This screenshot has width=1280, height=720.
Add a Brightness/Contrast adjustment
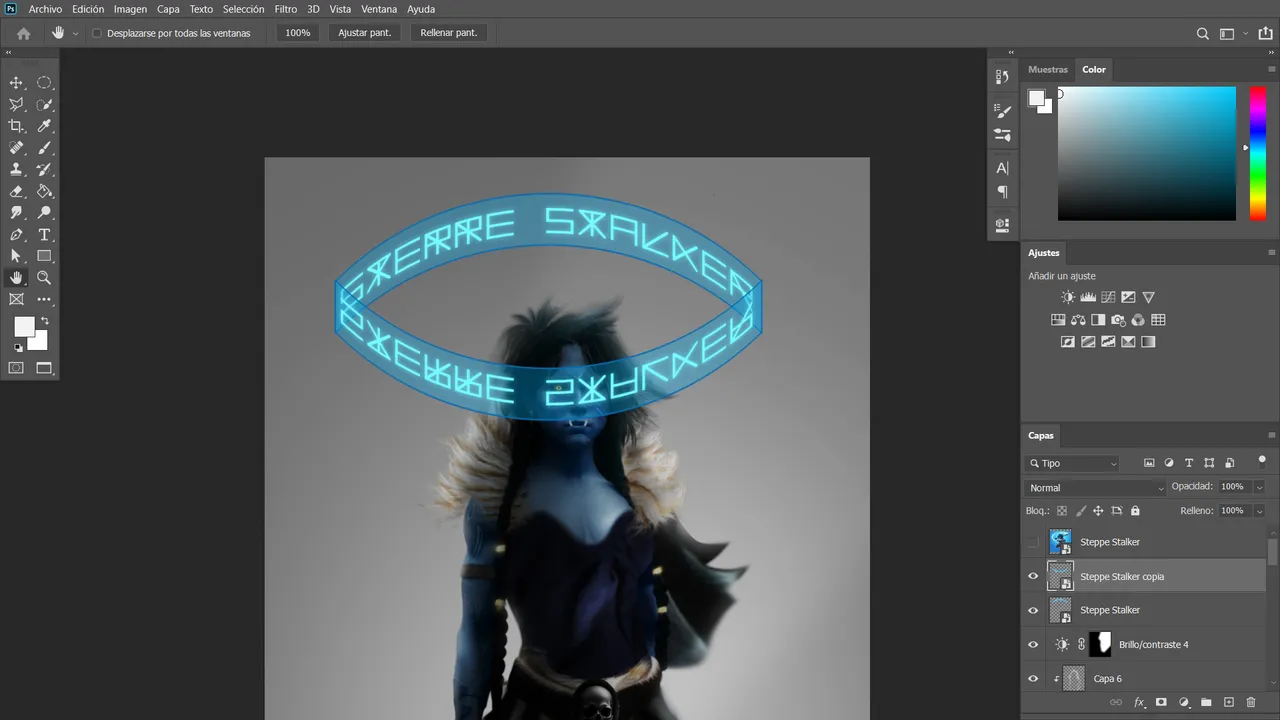pyautogui.click(x=1068, y=297)
